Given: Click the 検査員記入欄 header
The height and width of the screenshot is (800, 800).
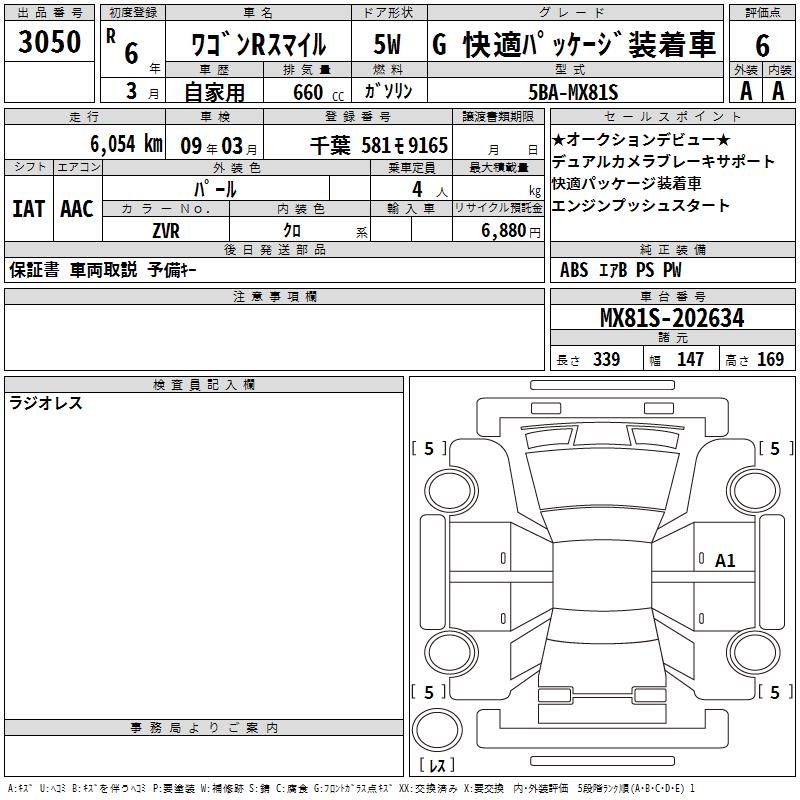Looking at the screenshot, I should click(x=204, y=385).
